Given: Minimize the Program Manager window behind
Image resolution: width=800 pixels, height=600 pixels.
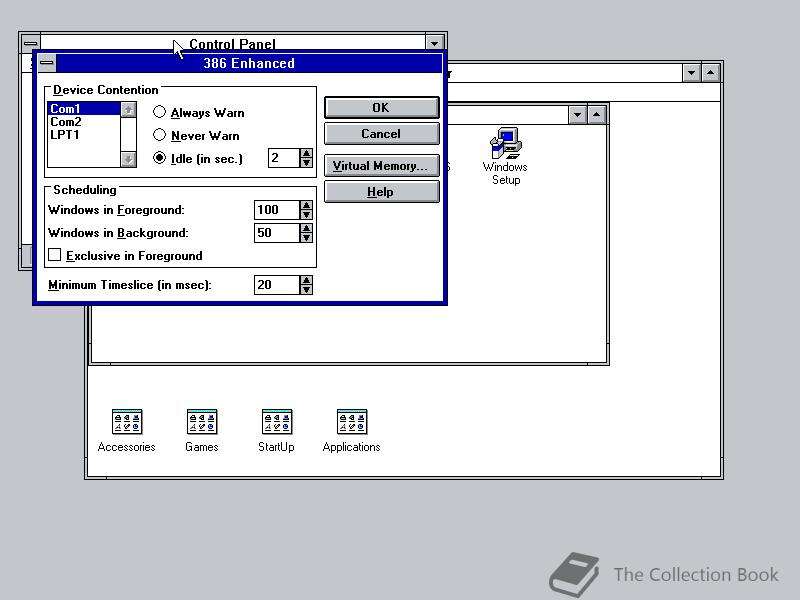Looking at the screenshot, I should (x=691, y=73).
